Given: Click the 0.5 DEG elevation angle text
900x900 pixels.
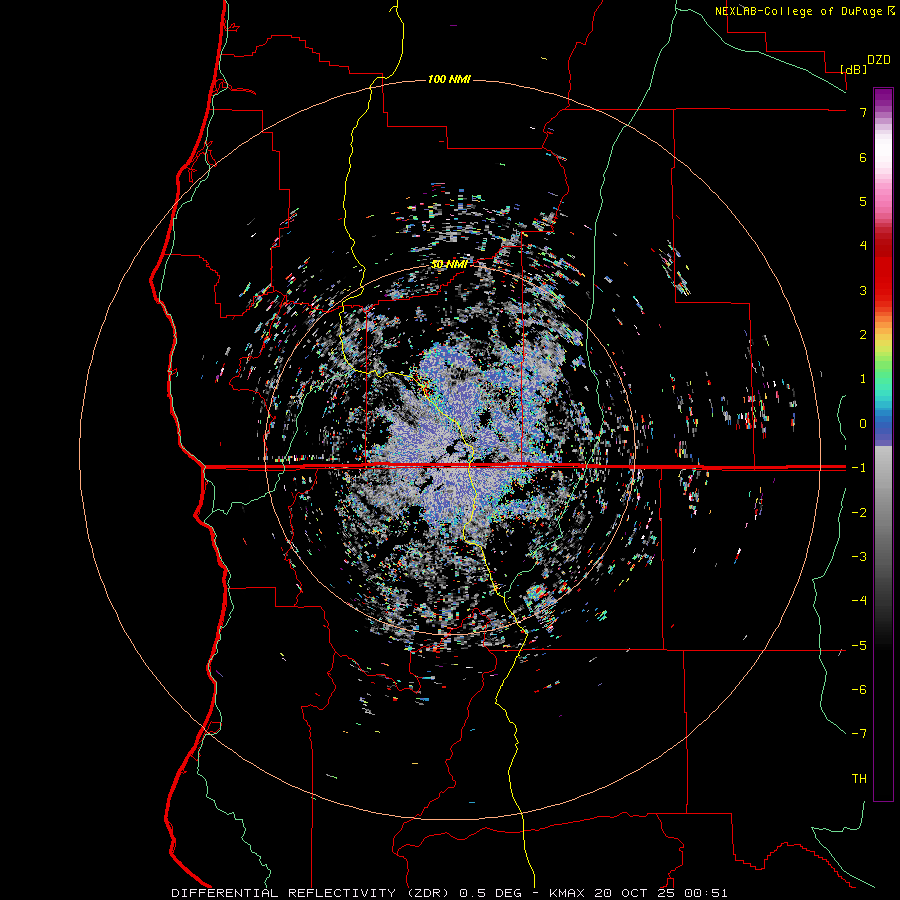Looking at the screenshot, I should [490, 893].
